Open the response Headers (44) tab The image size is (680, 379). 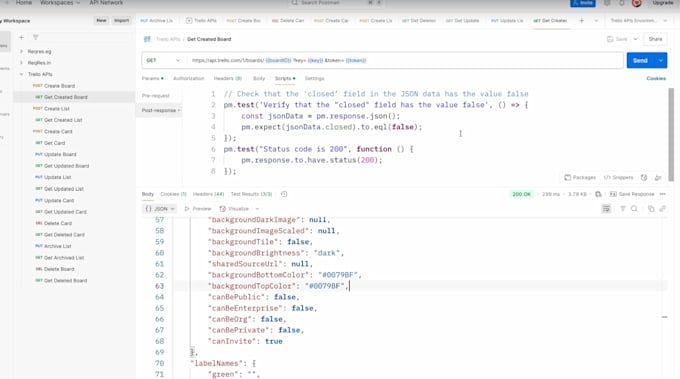pos(208,194)
